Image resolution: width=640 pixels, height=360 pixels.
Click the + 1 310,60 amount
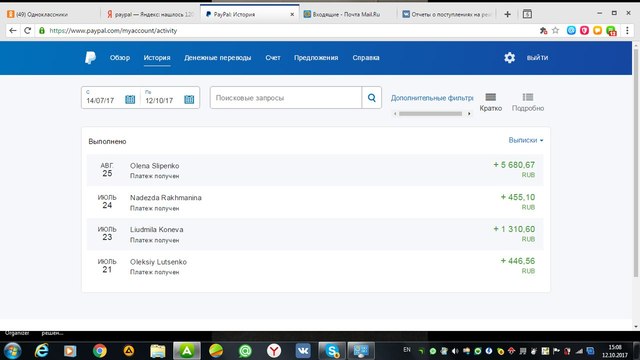pos(514,229)
